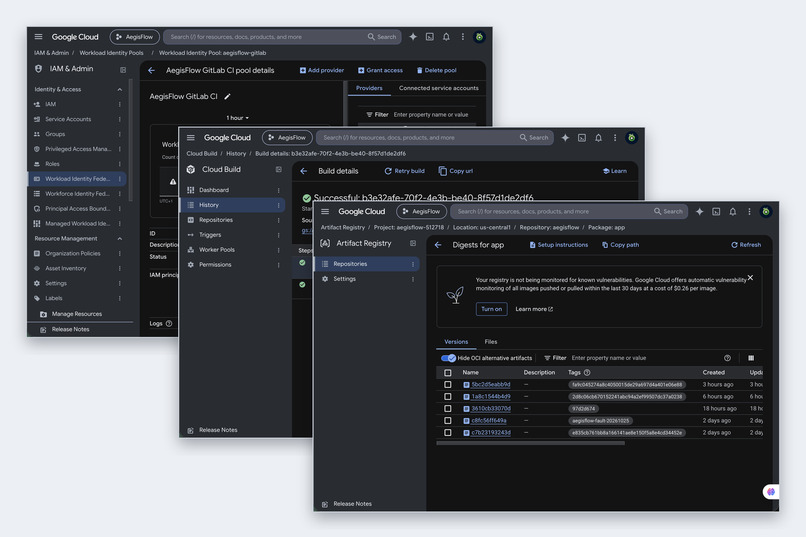Click the search bar in the Artifact Registry window
Viewport: 806px width, 537px height.
coord(570,211)
